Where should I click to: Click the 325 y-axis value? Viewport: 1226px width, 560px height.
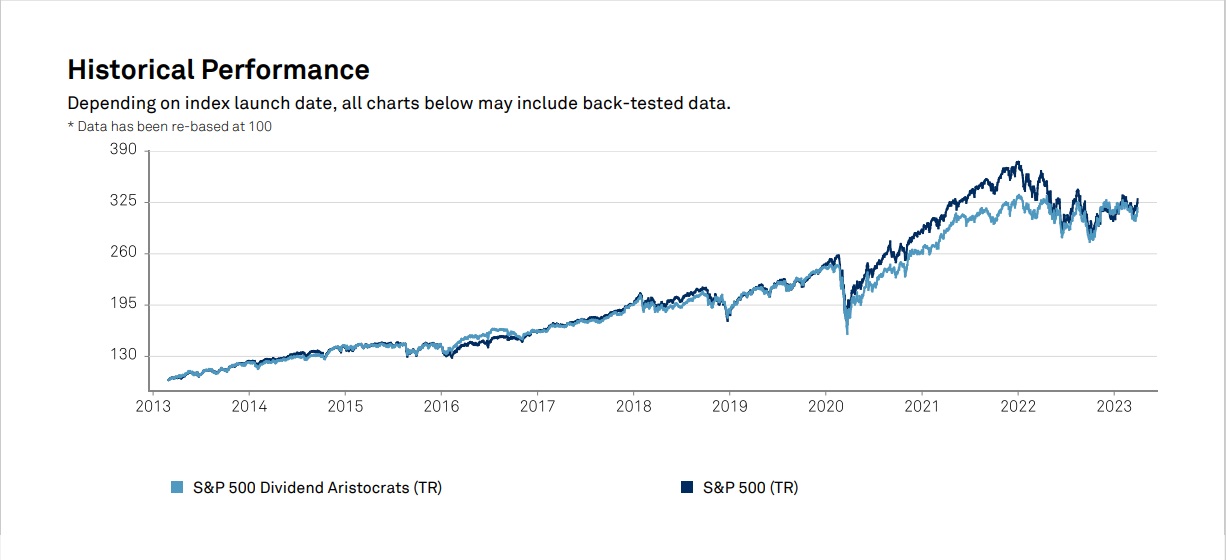click(x=122, y=202)
